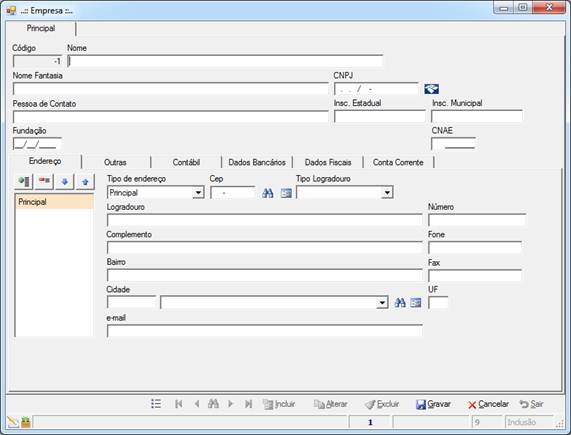Open the Cep registration form icon
571x435 pixels.
pos(286,193)
